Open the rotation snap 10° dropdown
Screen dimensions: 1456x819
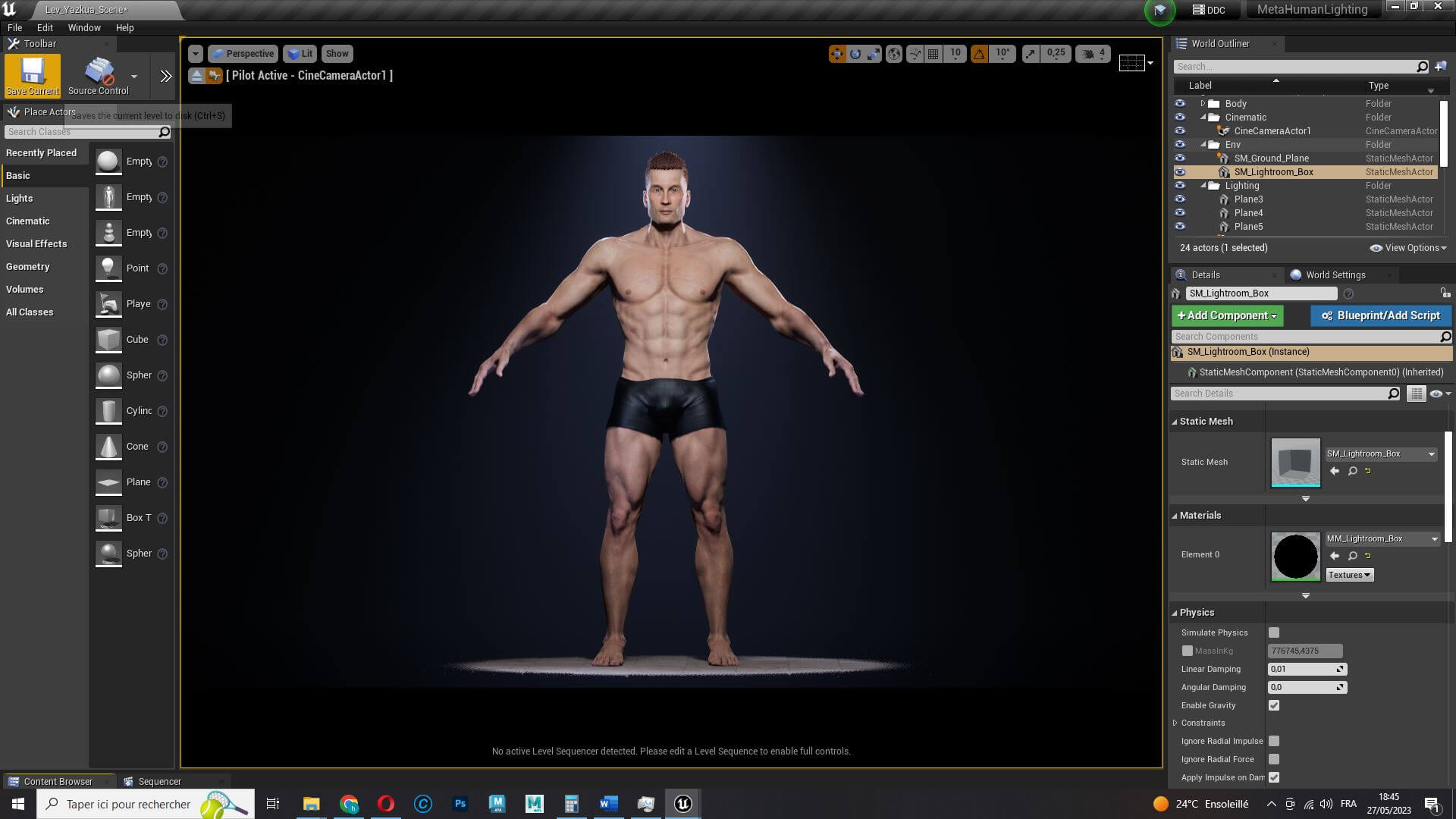[x=1003, y=54]
